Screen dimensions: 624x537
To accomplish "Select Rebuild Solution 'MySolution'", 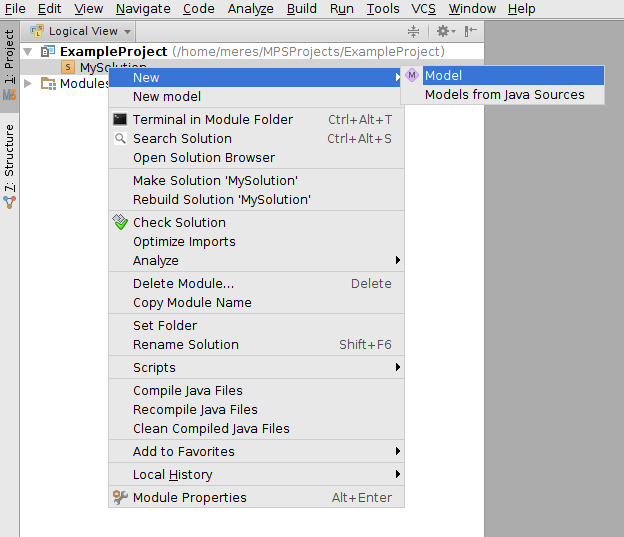I will tap(256, 199).
